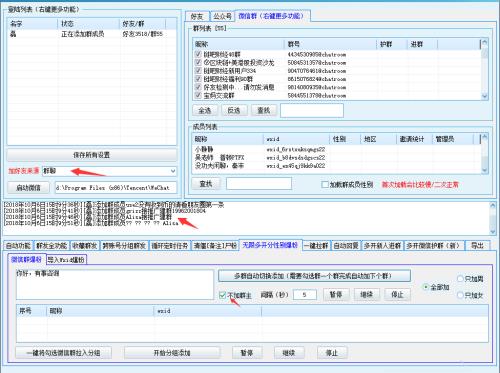This screenshot has height=373, width=500.
Task: Click 暂停 next to 开始分组添加
Action: [247, 353]
